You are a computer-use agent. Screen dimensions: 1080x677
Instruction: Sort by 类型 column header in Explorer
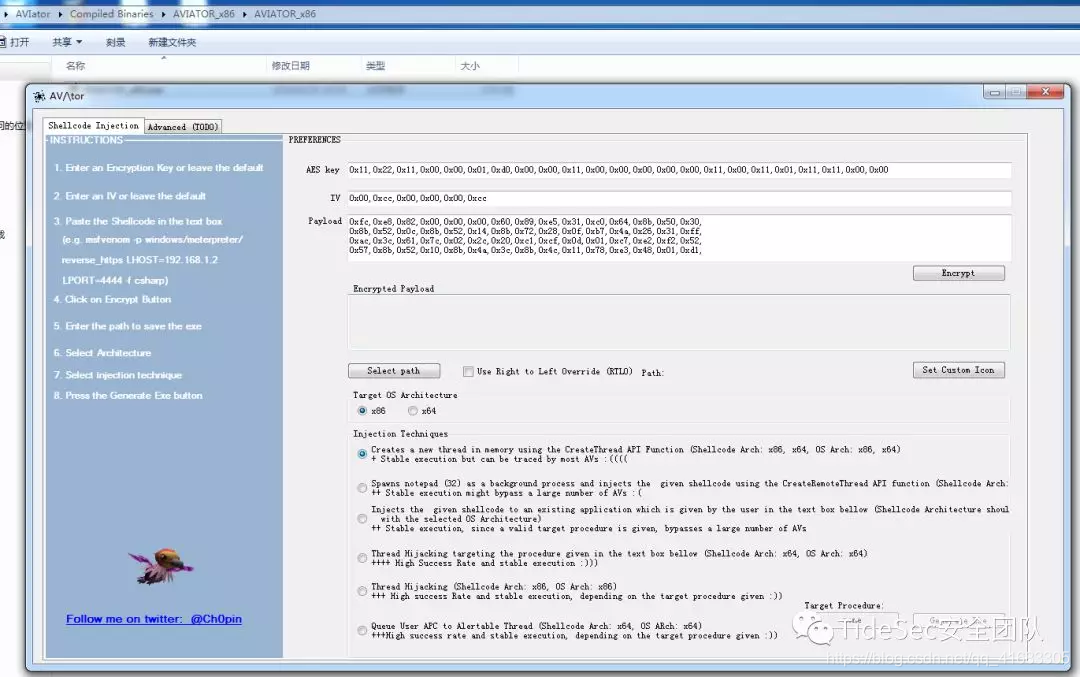(x=375, y=65)
